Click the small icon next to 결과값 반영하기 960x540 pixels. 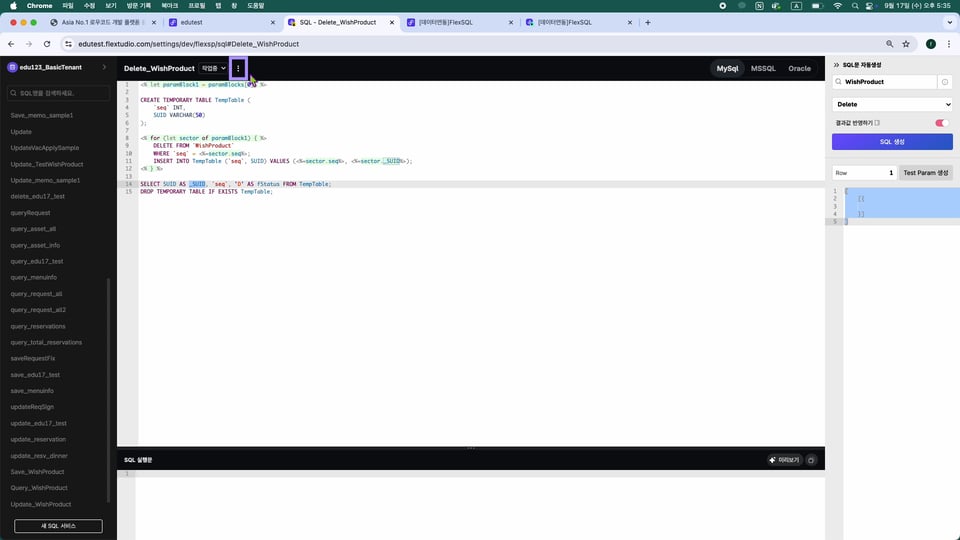click(x=877, y=122)
